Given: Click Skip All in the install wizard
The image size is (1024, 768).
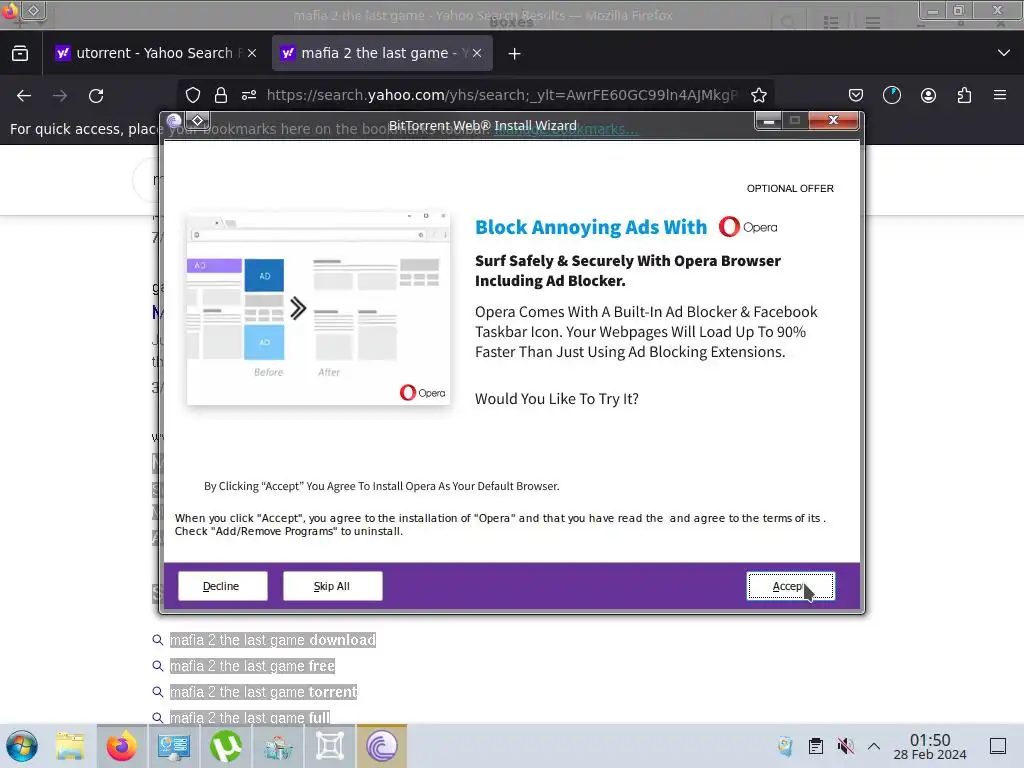Looking at the screenshot, I should click(x=332, y=586).
